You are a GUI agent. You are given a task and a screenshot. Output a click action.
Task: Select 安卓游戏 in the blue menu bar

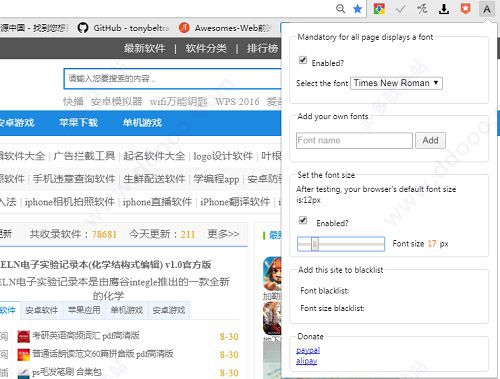coord(17,123)
